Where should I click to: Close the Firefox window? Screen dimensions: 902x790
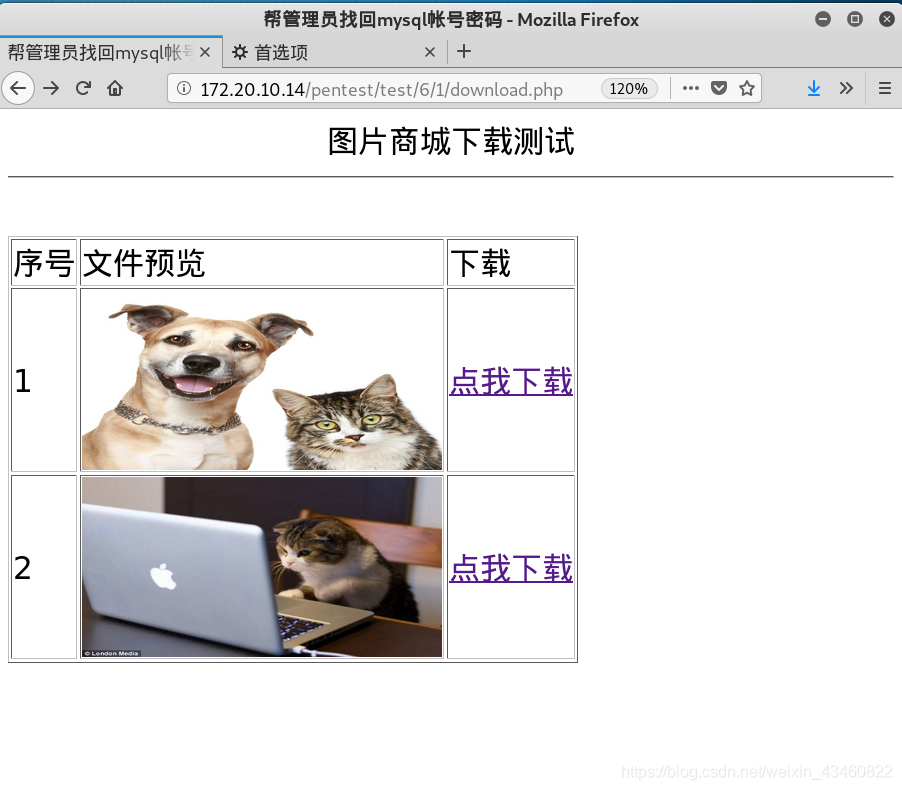[887, 19]
